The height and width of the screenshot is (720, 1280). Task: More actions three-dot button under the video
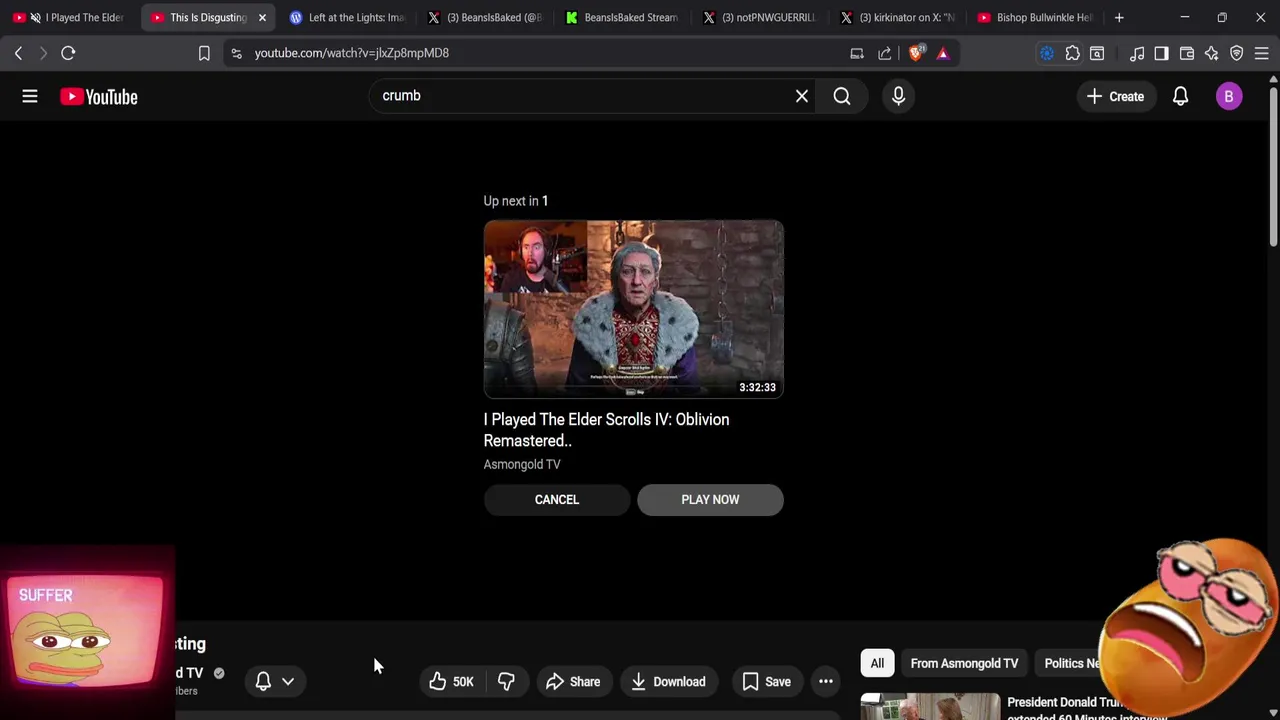(x=826, y=682)
